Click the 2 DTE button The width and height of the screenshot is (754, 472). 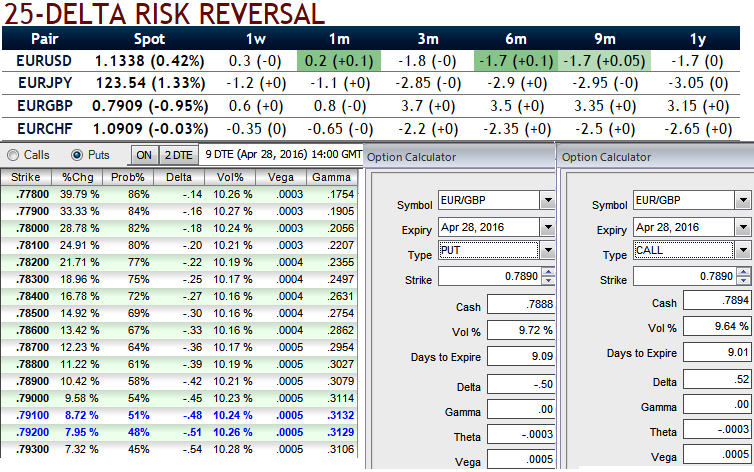[178, 155]
